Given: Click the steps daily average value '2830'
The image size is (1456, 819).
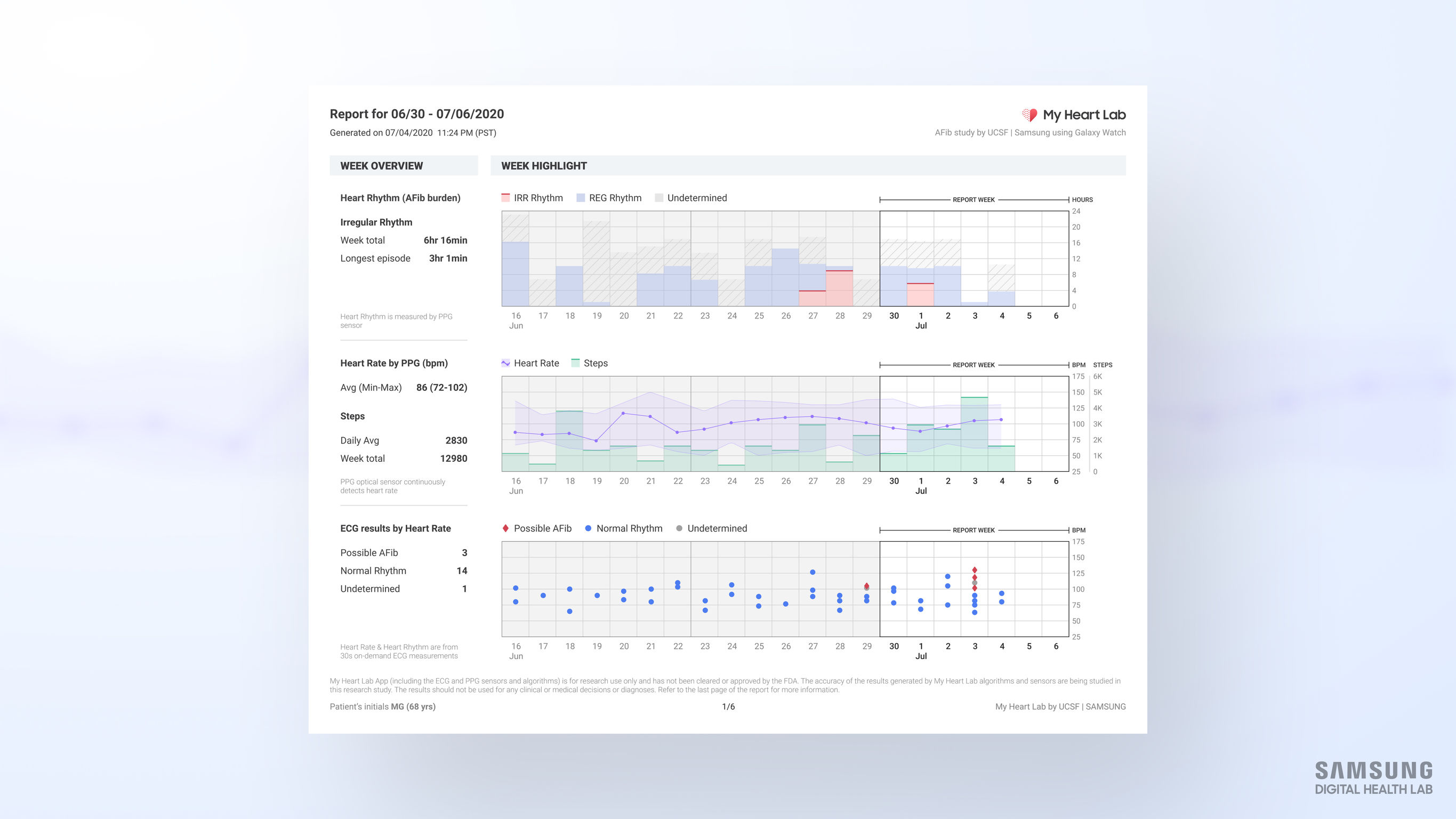Looking at the screenshot, I should point(456,440).
